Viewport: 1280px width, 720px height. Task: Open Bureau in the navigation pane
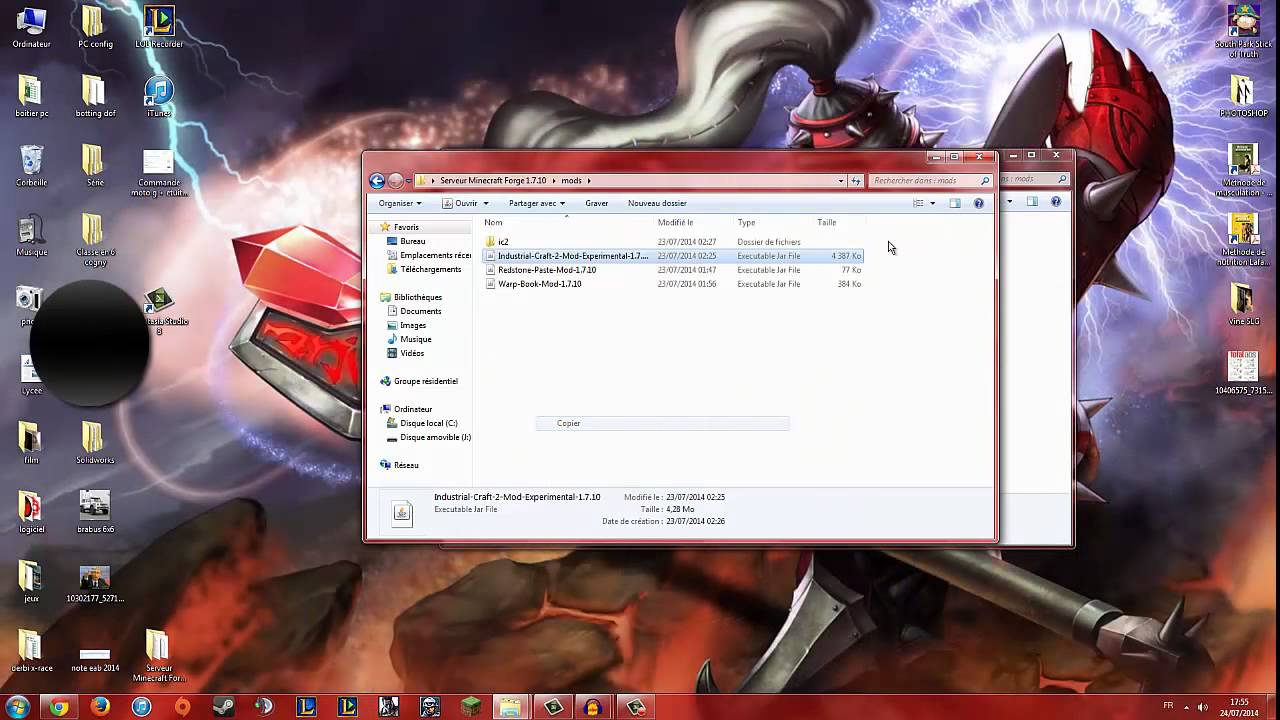tap(412, 241)
